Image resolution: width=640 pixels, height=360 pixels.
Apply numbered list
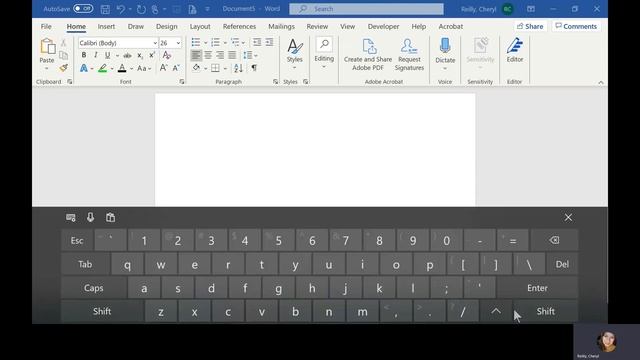216,42
